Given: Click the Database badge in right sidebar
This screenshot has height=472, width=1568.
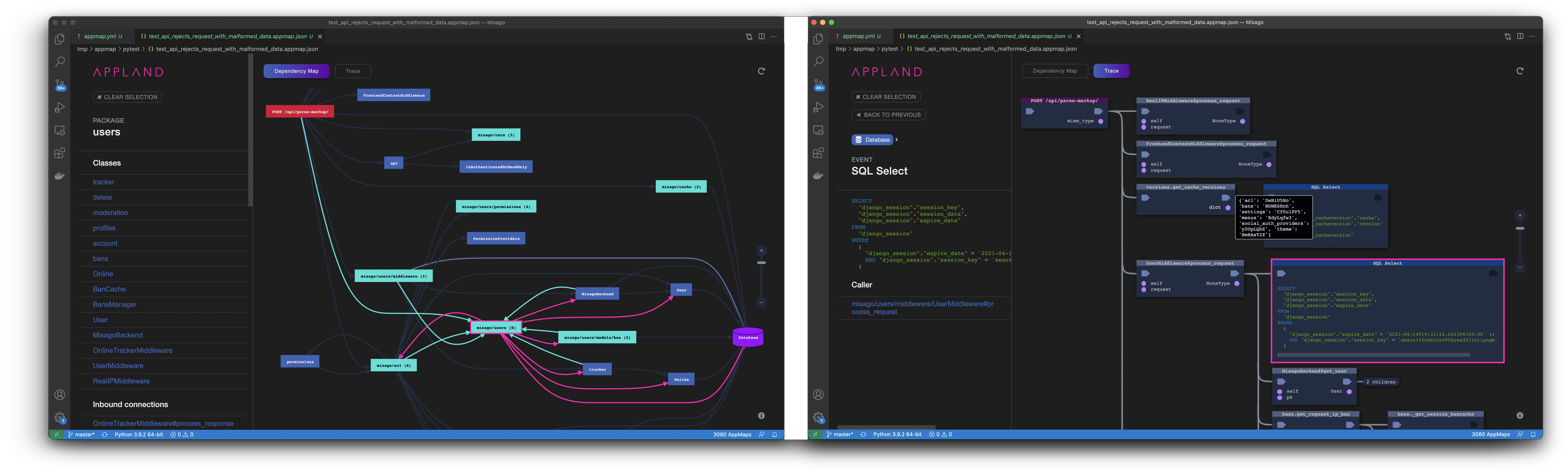Looking at the screenshot, I should 872,140.
